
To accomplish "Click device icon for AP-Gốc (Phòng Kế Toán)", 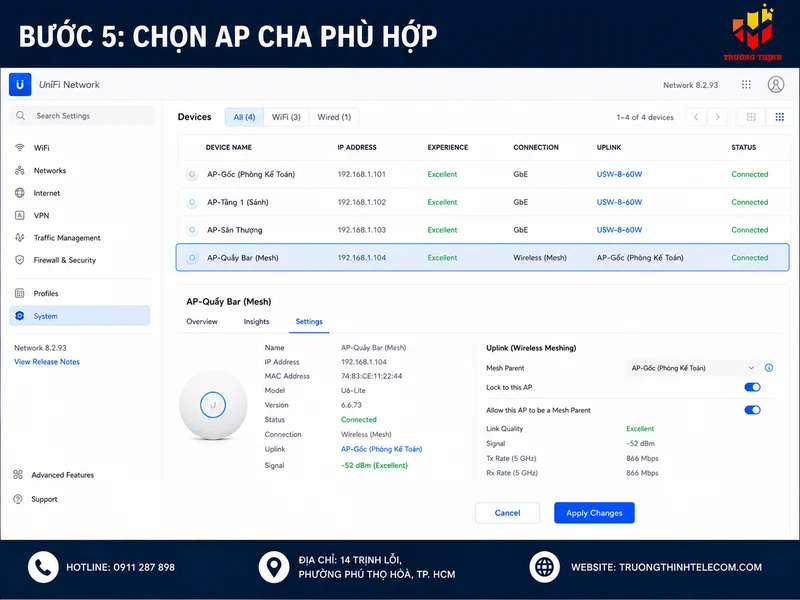I will click(x=192, y=174).
